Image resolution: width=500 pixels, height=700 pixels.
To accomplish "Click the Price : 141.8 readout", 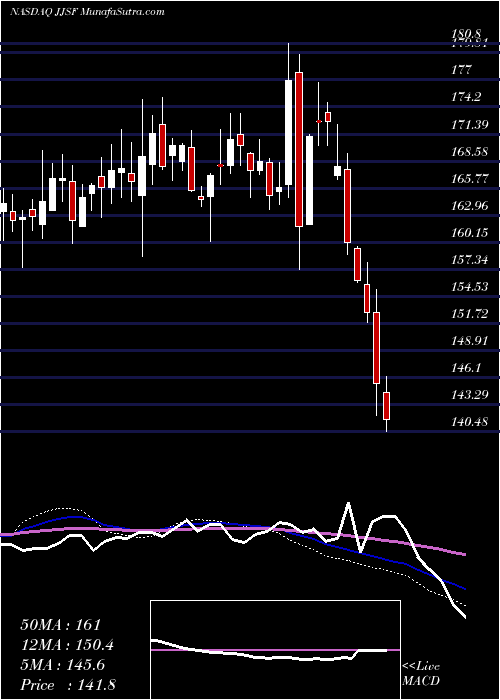I will click(x=68, y=685).
